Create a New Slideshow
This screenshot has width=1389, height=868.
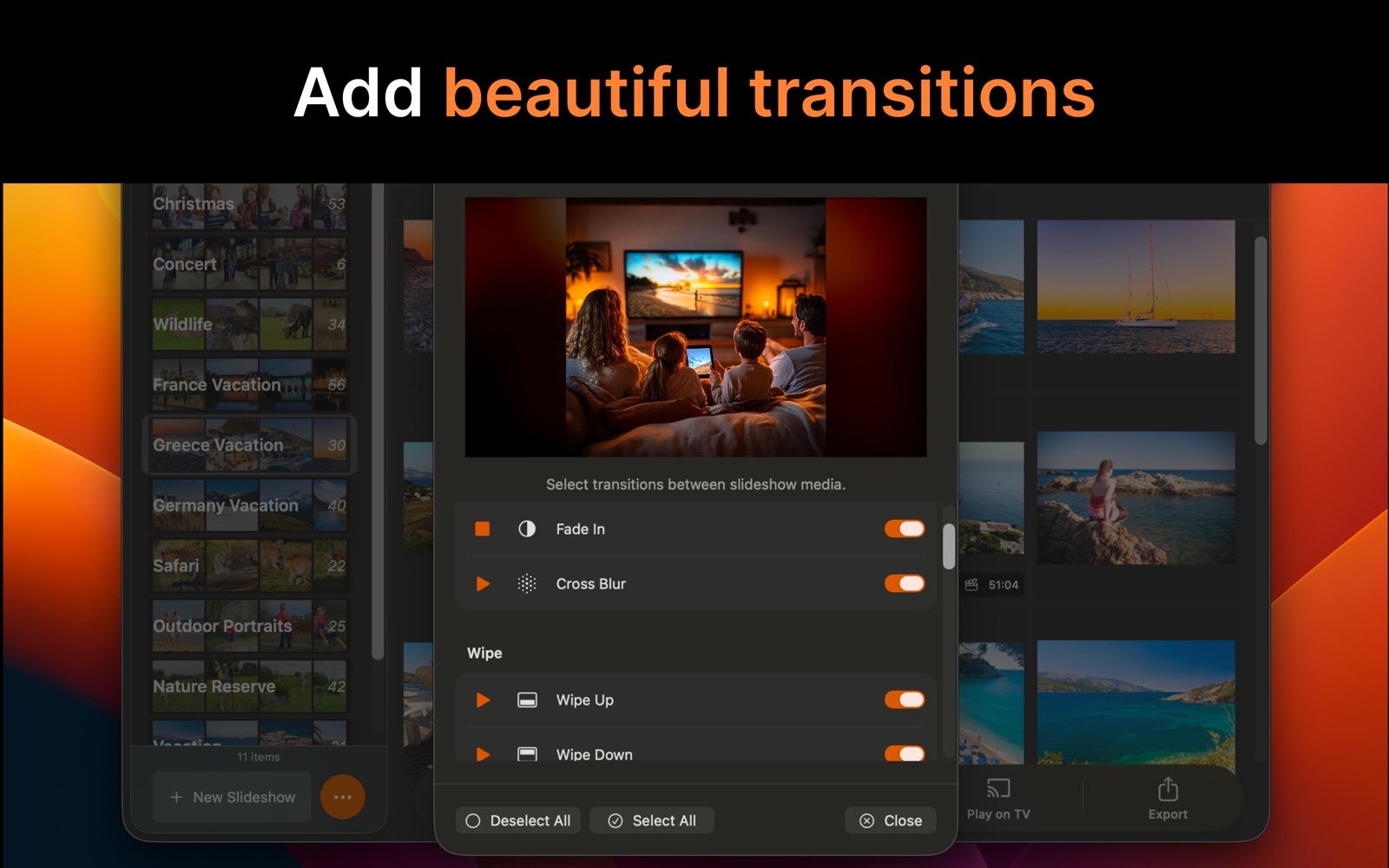(232, 797)
